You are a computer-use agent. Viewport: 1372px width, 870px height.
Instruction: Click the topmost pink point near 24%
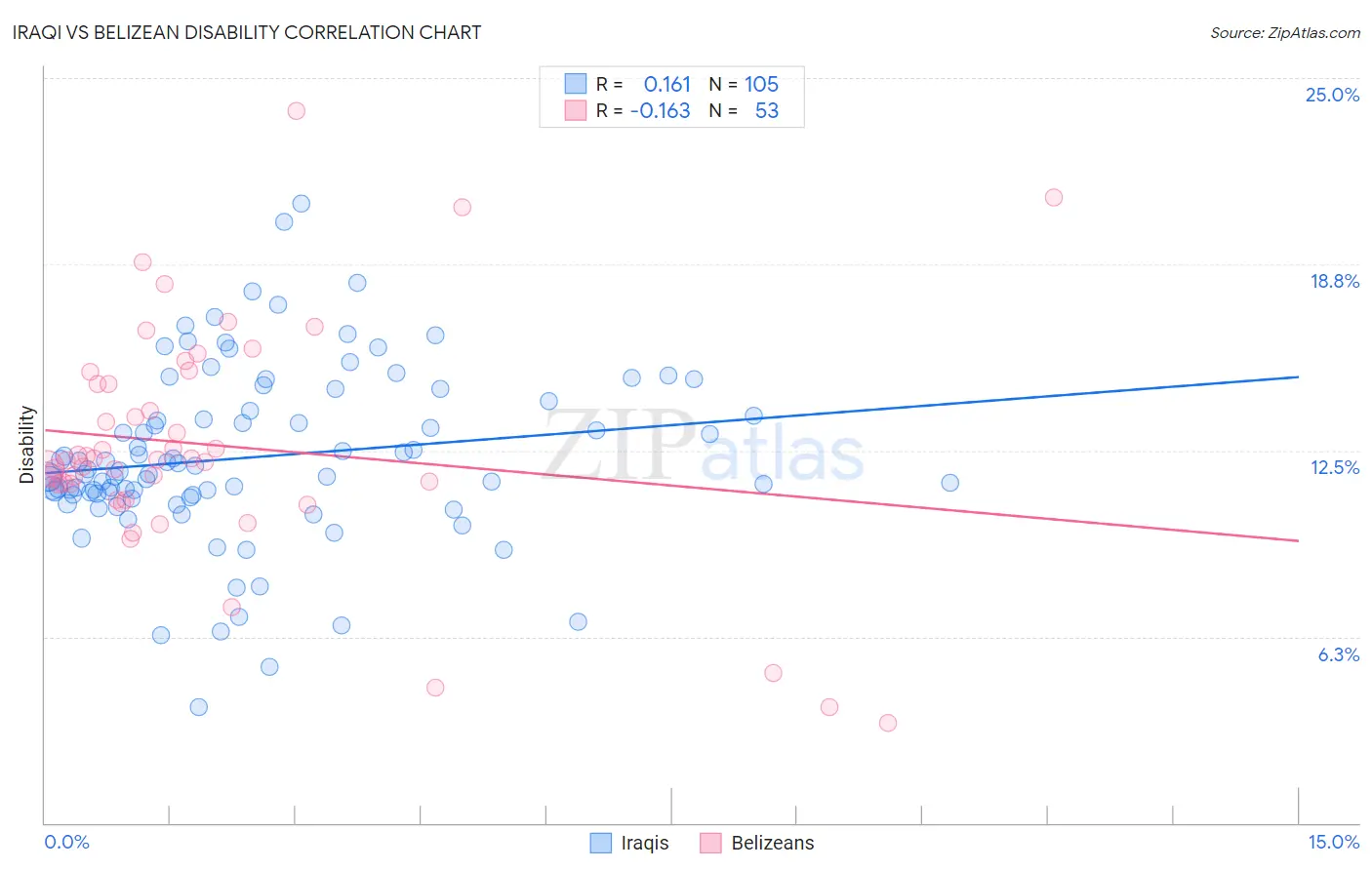click(297, 111)
